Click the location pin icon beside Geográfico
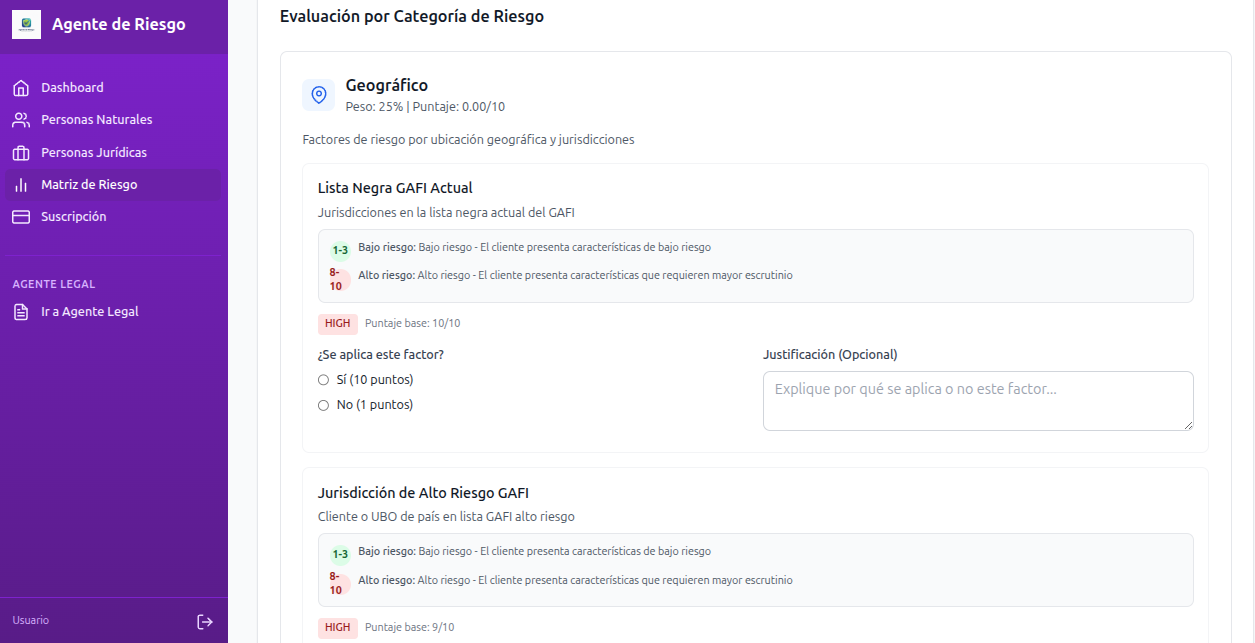Screen dimensions: 1255x643 pos(318,94)
